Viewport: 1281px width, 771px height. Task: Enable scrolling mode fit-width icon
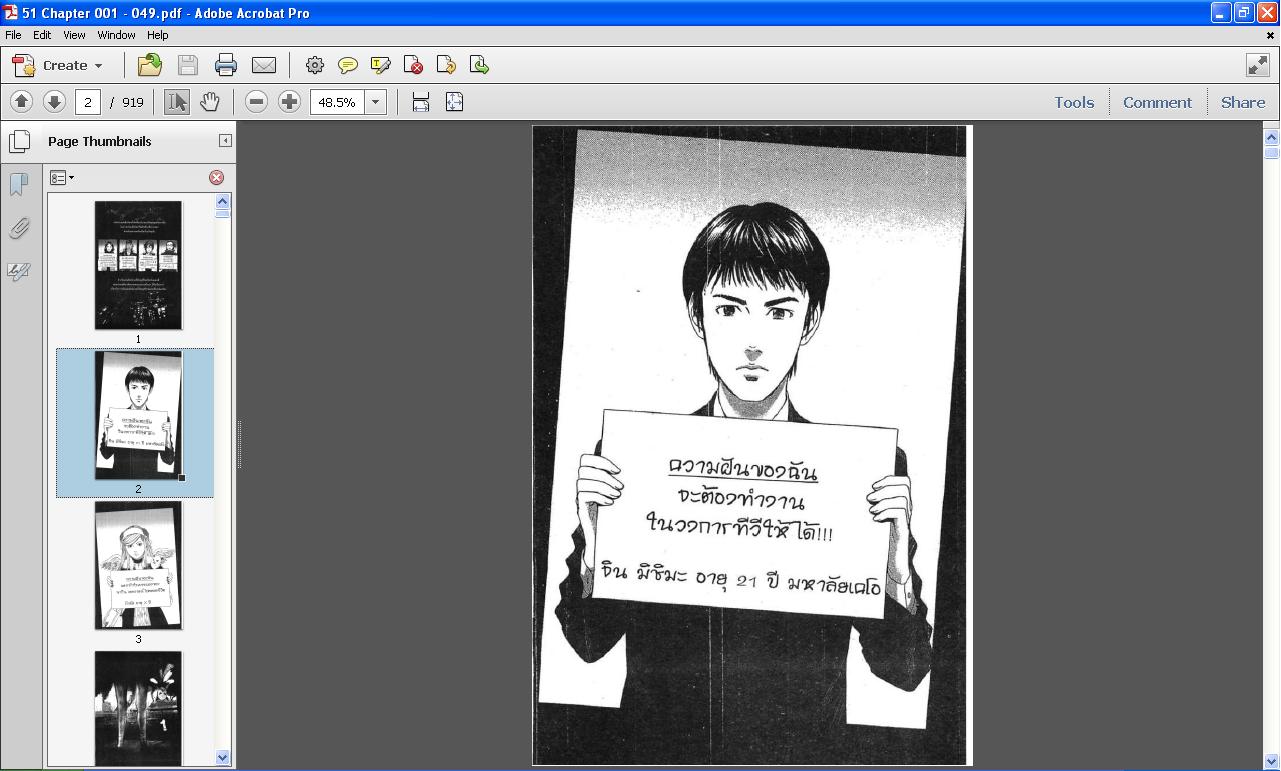(x=421, y=102)
